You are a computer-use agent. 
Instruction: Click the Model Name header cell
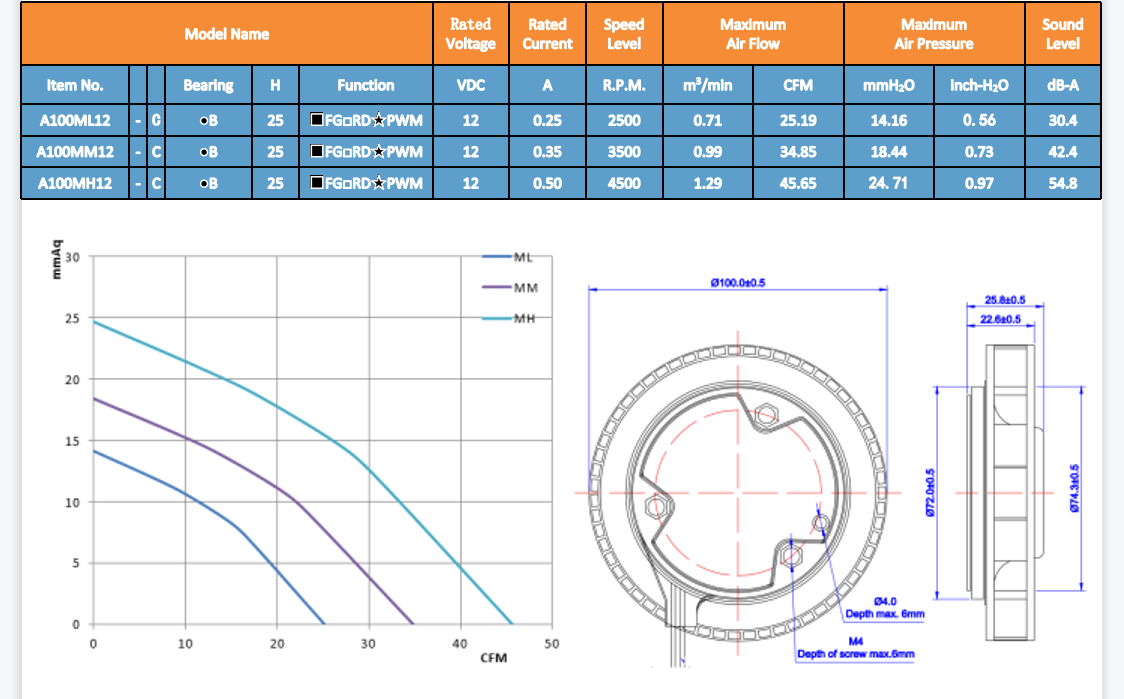point(227,34)
